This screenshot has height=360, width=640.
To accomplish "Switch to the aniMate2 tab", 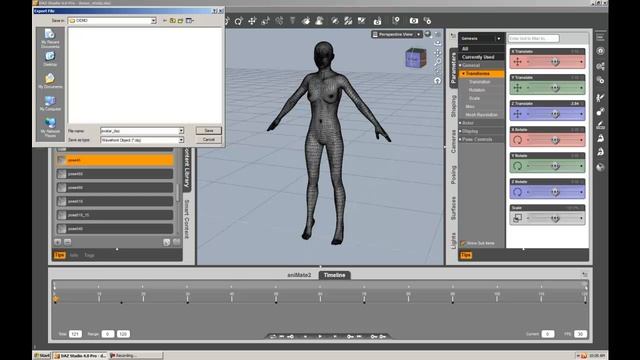I will click(x=299, y=275).
